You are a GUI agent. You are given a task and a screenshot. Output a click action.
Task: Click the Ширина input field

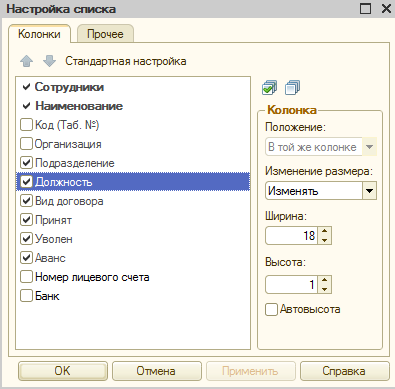click(291, 236)
